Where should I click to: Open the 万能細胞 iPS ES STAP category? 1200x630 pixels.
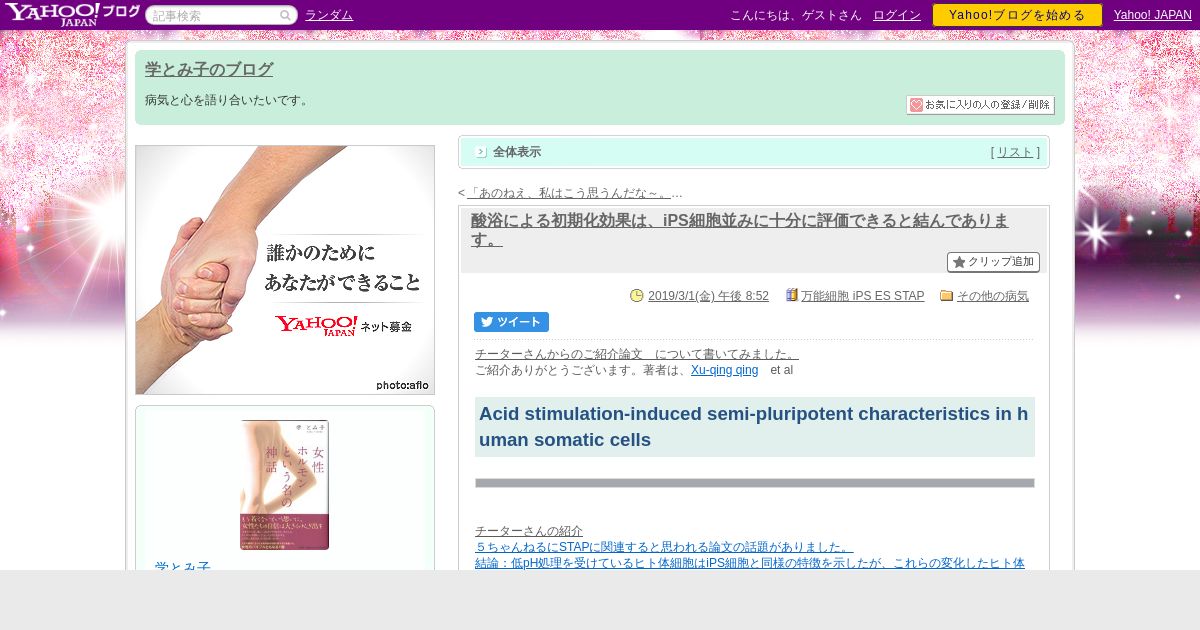pos(862,296)
